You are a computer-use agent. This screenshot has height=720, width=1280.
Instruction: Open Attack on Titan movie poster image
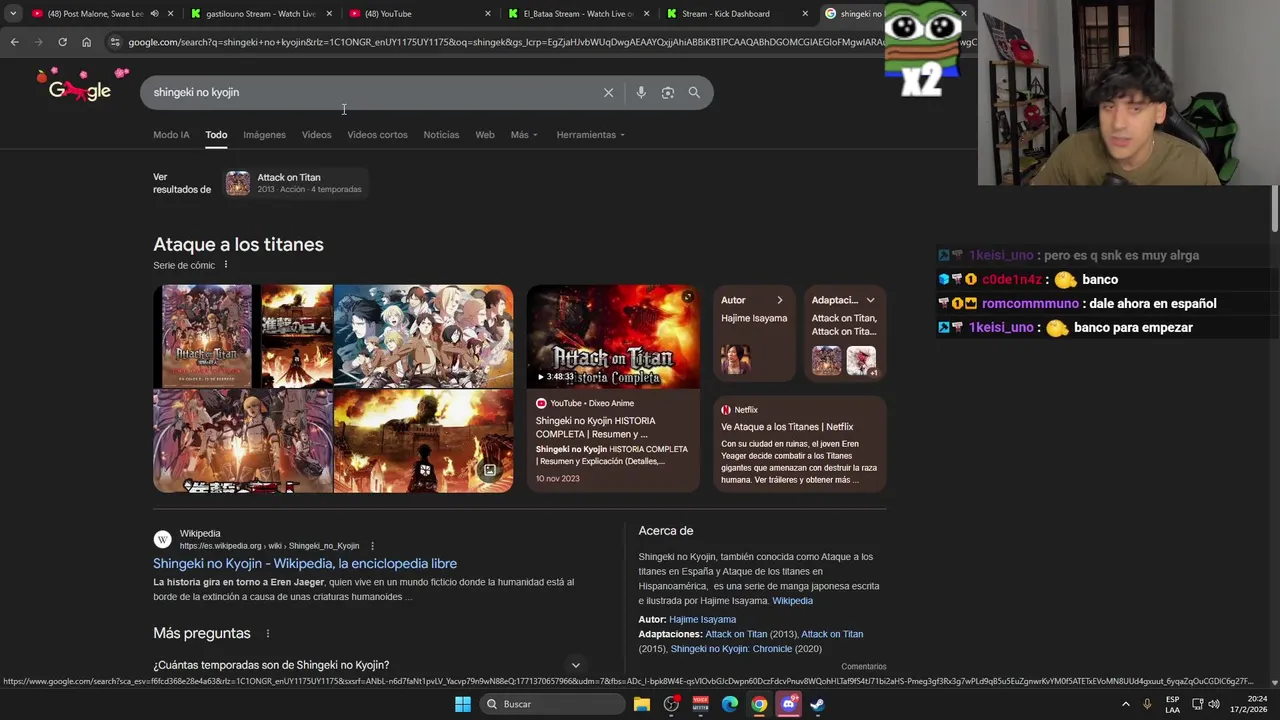(x=207, y=336)
